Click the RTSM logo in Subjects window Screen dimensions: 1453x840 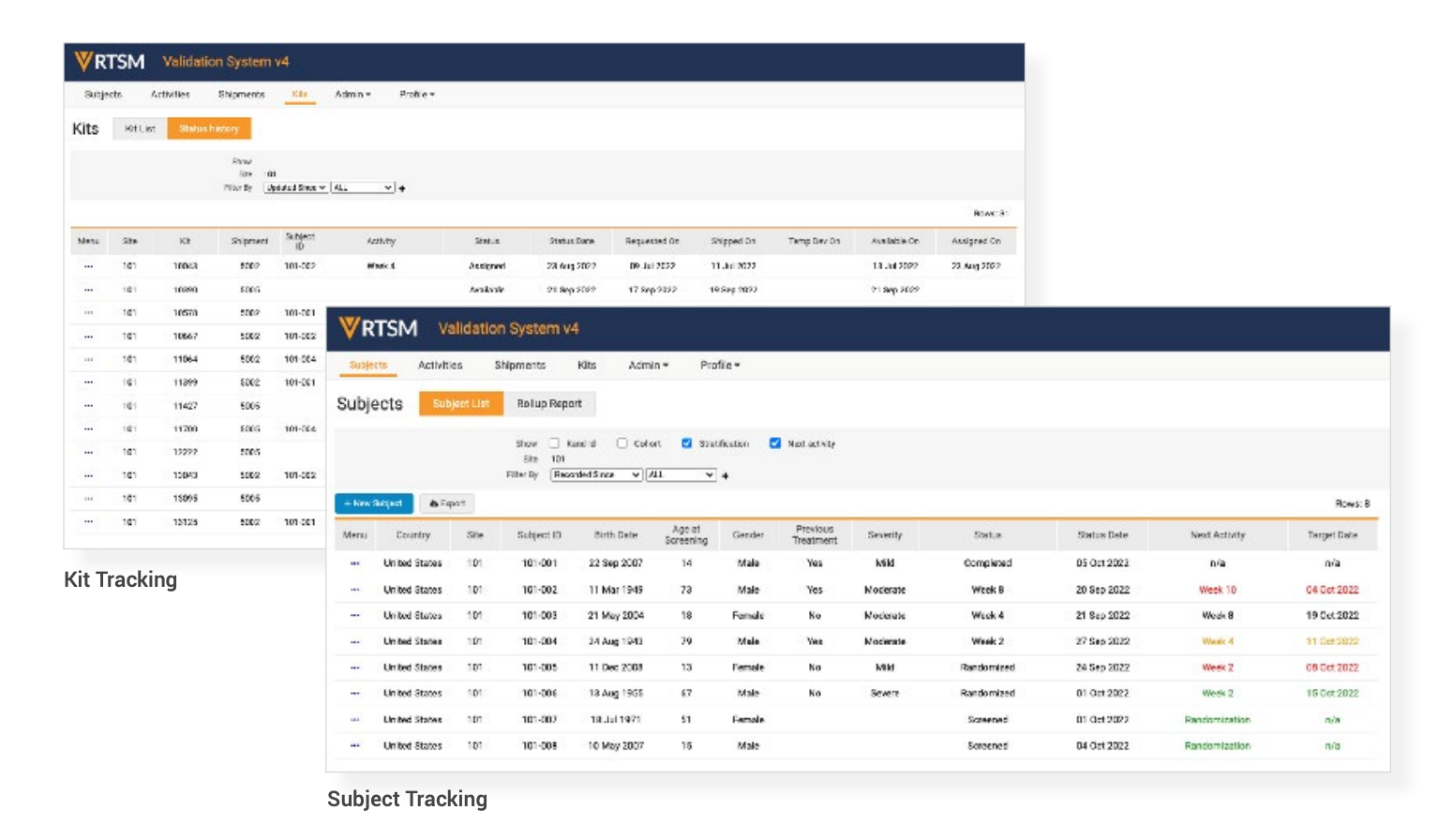[x=378, y=328]
